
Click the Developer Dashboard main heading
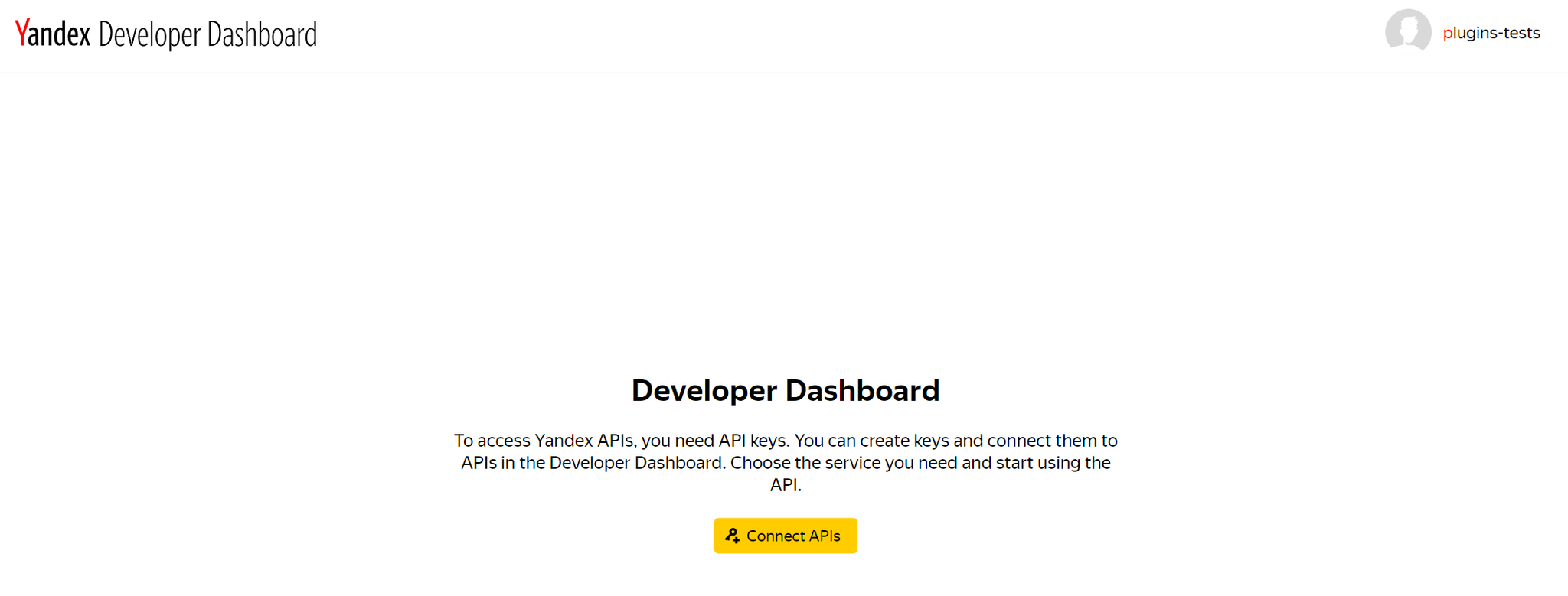point(786,390)
